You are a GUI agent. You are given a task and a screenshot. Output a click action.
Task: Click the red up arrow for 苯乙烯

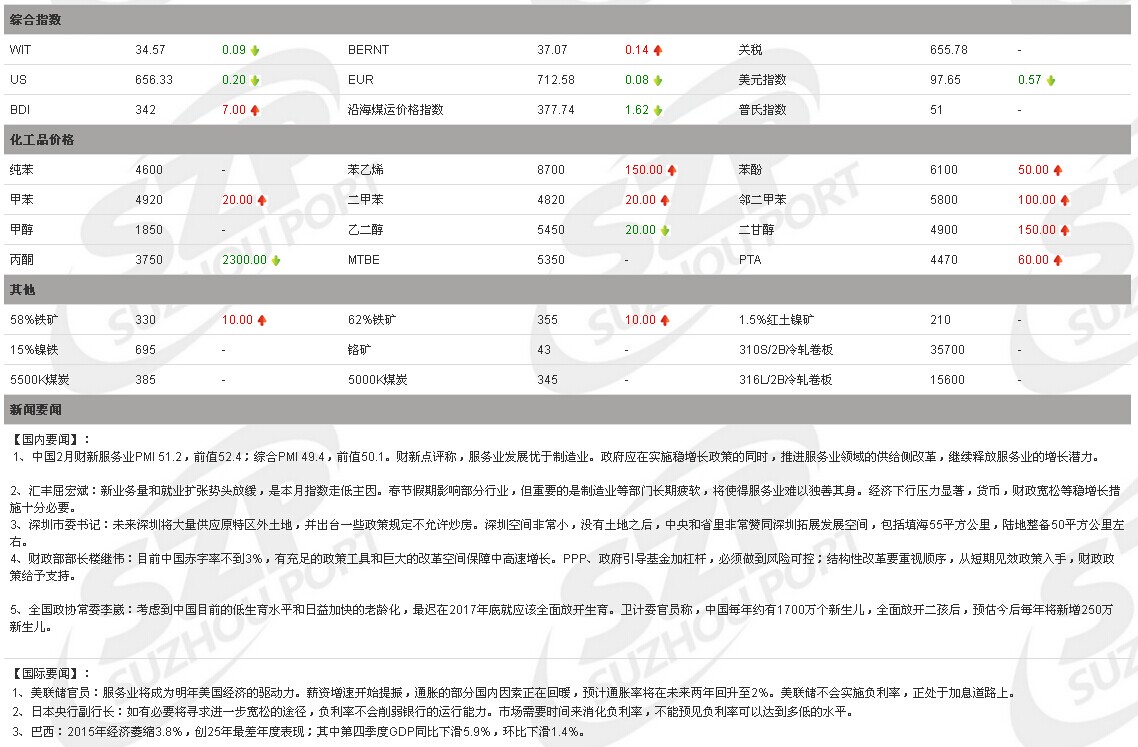672,171
